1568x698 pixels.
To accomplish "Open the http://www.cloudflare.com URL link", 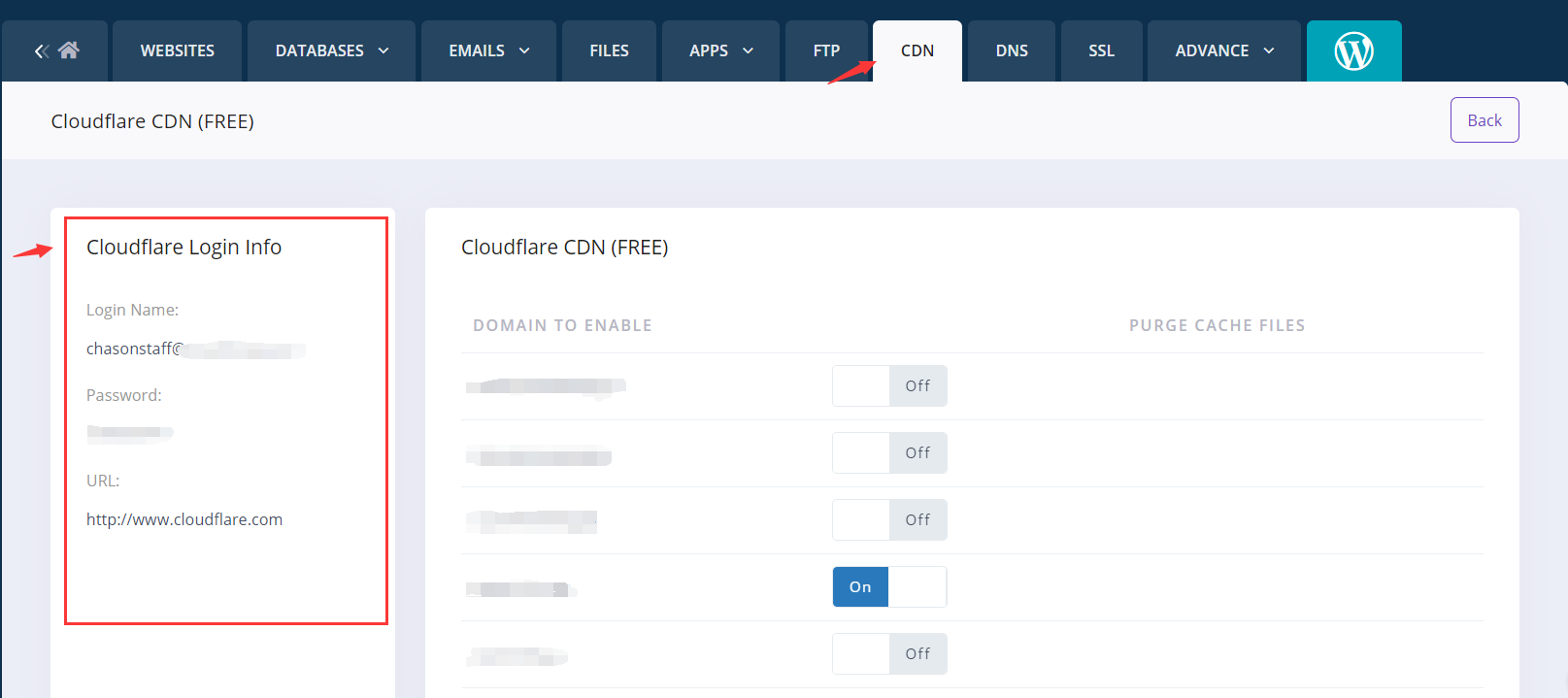I will coord(184,519).
